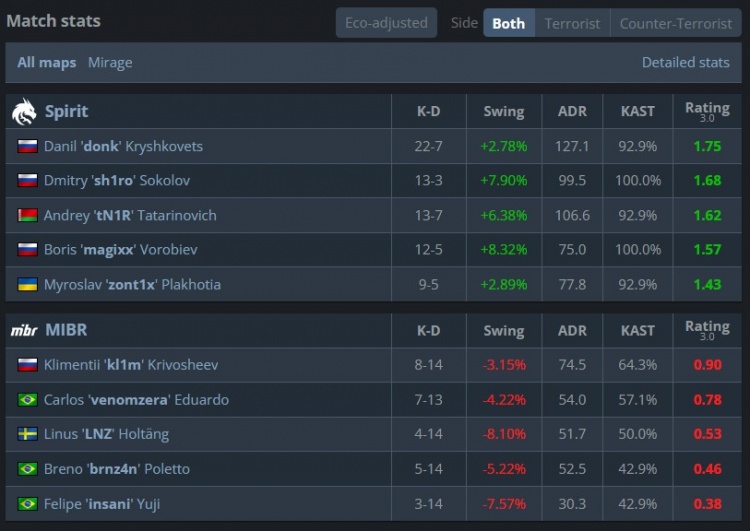Click the MIBR team logo icon

pyautogui.click(x=24, y=330)
